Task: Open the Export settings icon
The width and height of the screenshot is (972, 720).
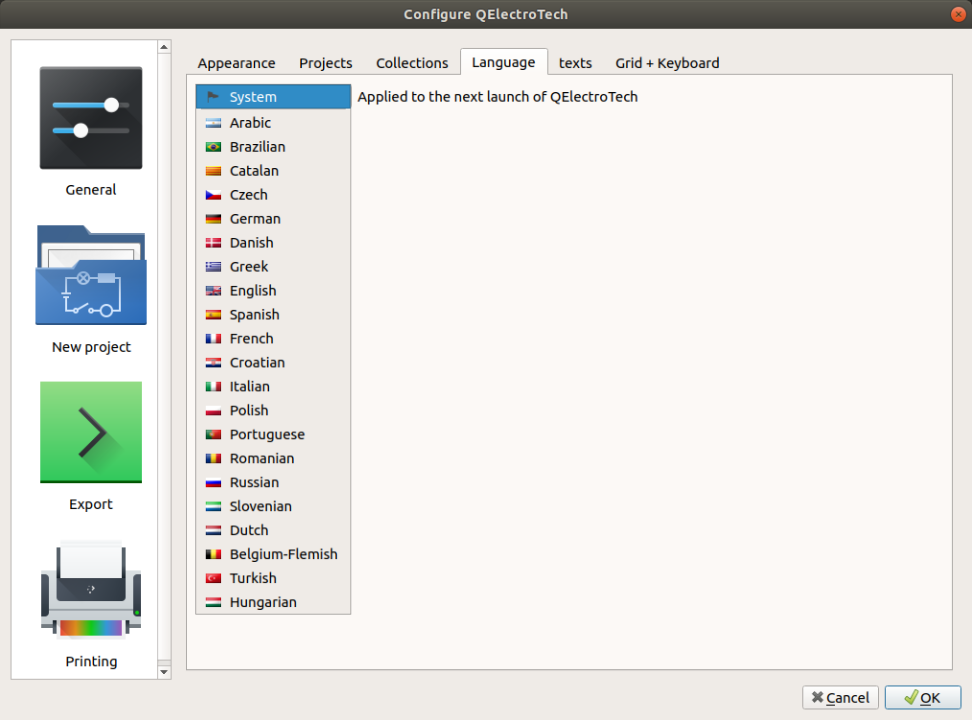Action: click(x=91, y=432)
